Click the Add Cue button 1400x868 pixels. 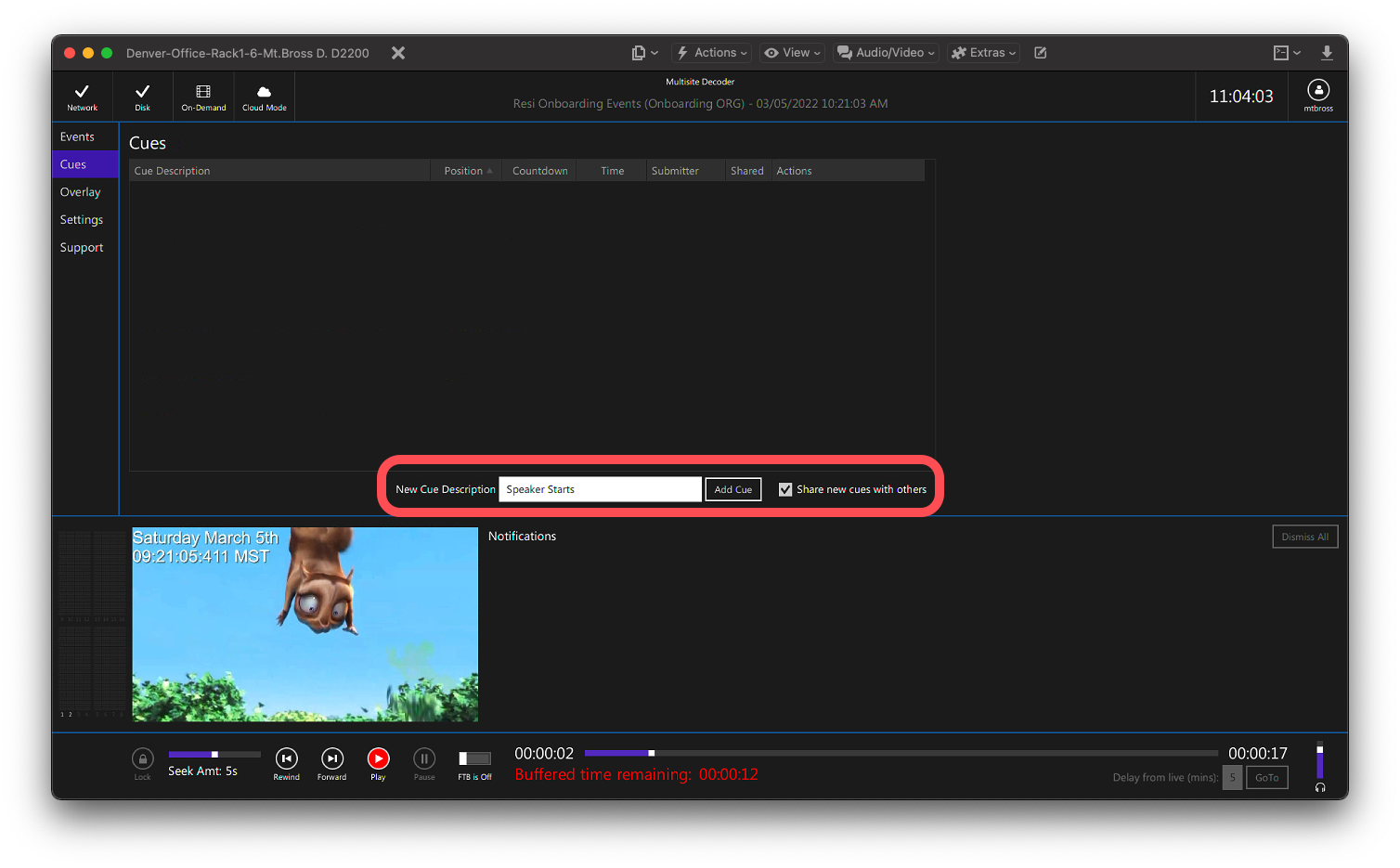(732, 489)
